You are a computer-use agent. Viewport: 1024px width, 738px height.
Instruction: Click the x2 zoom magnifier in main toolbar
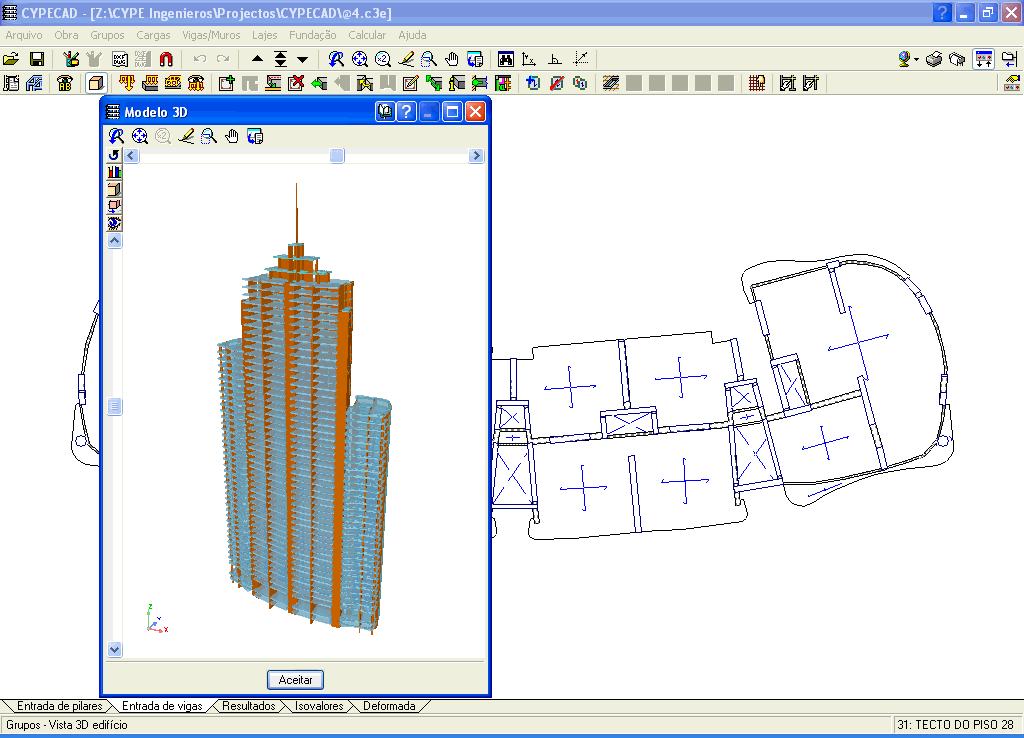383,59
